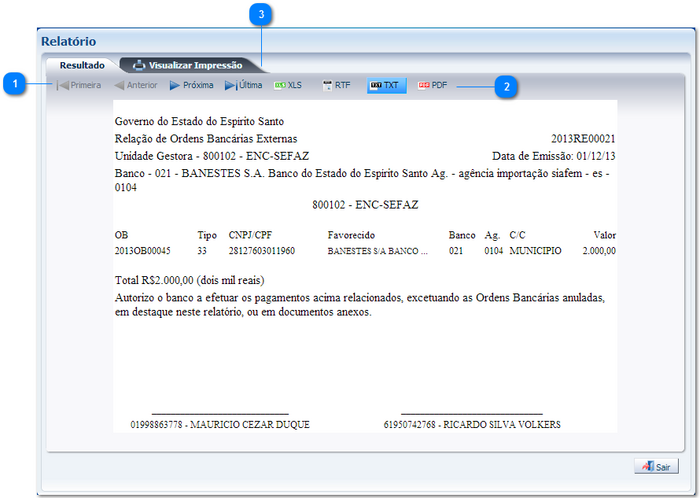Click the Valor column header
The width and height of the screenshot is (700, 498).
[x=604, y=235]
